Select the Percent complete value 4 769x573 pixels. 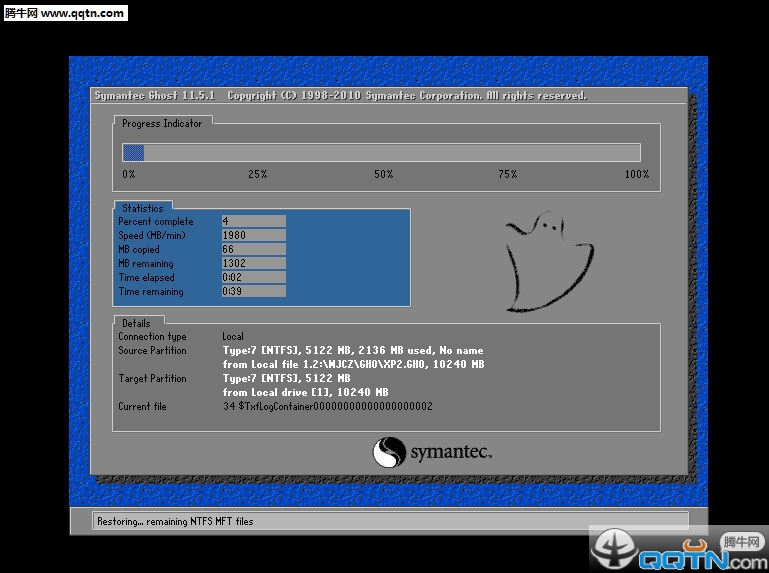(x=254, y=221)
